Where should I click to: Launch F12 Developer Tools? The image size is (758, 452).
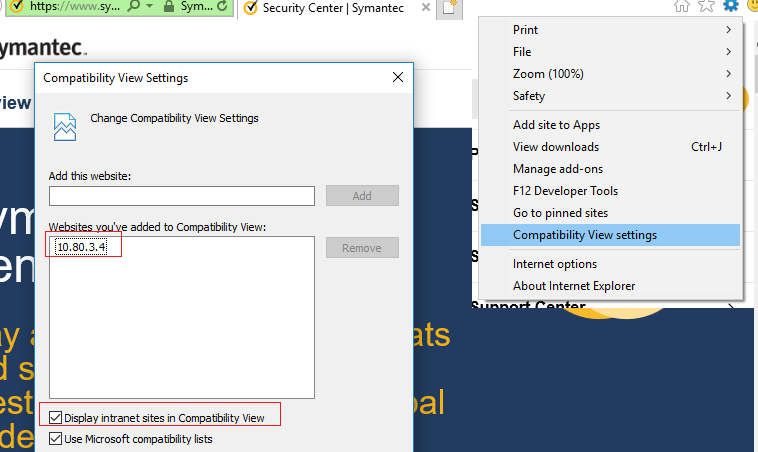[610, 191]
